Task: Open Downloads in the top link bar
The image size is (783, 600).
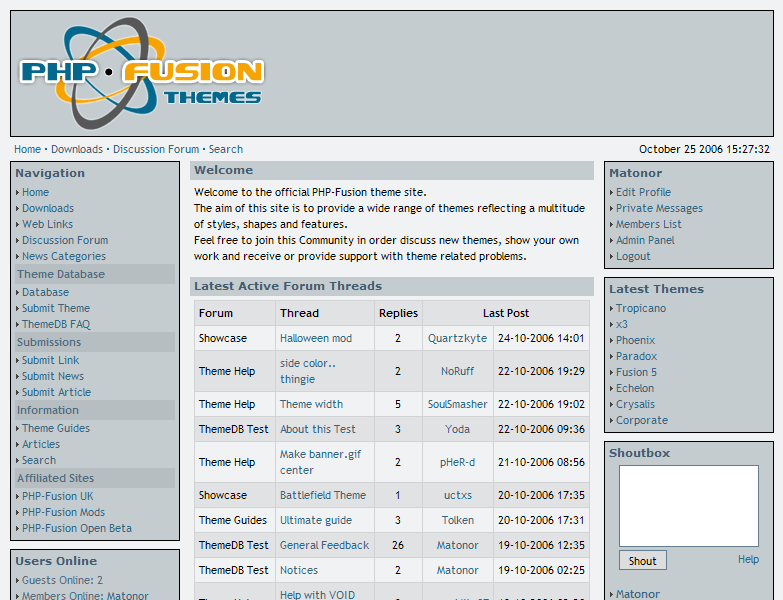Action: 77,149
